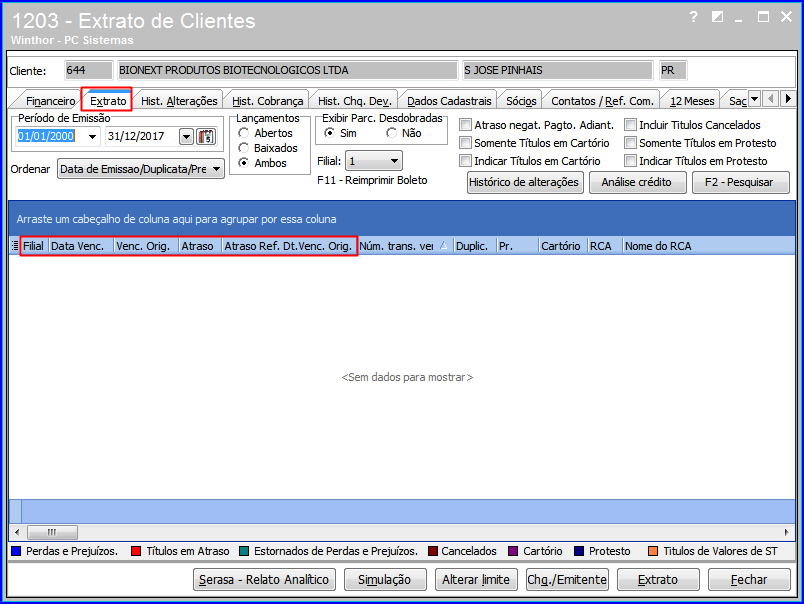Click the Atraso column header

pos(200,246)
